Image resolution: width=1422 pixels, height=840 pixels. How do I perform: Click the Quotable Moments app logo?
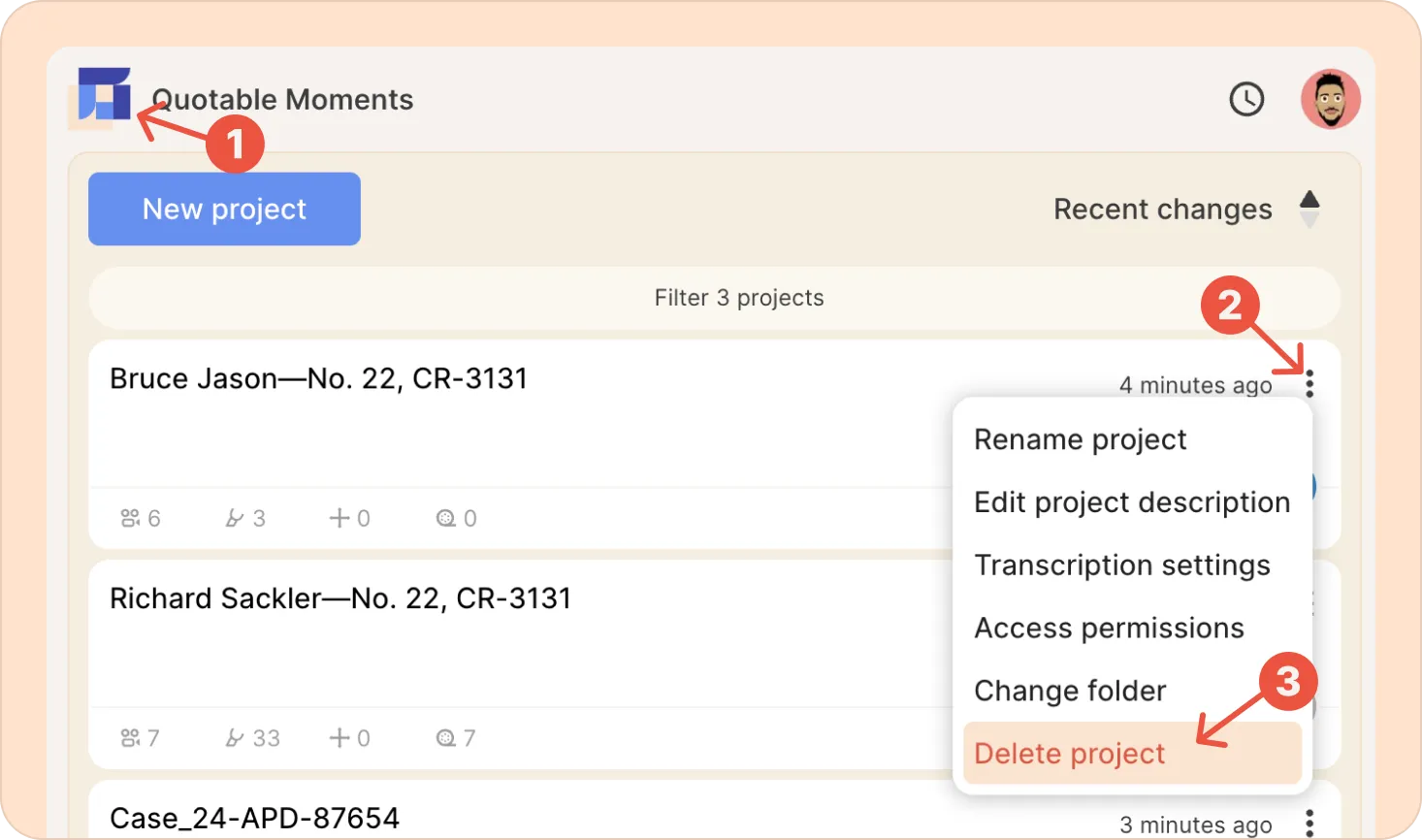(x=104, y=95)
